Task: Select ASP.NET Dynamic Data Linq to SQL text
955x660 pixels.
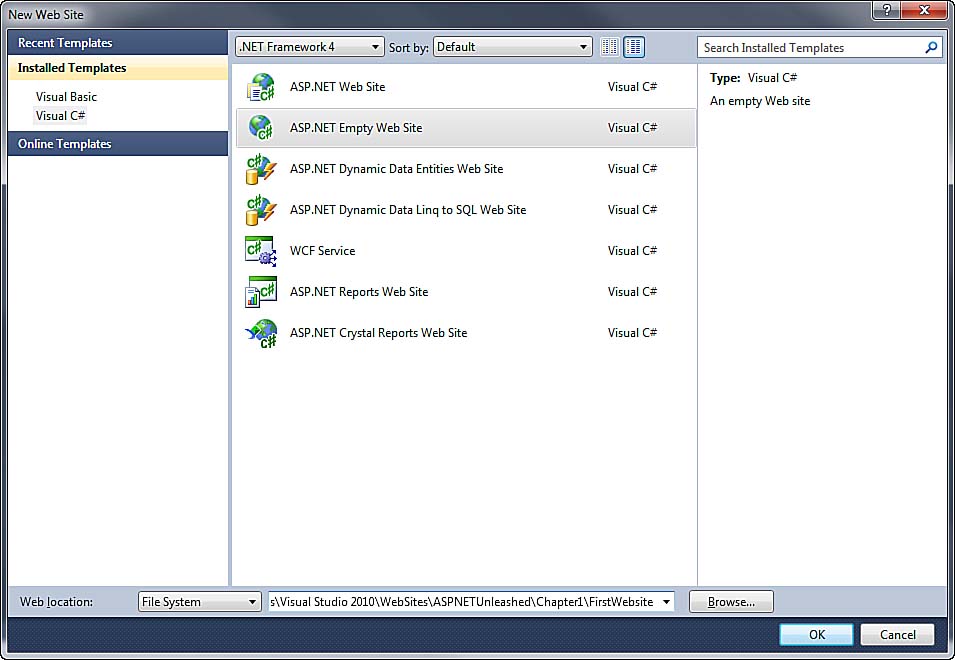Action: [x=408, y=209]
